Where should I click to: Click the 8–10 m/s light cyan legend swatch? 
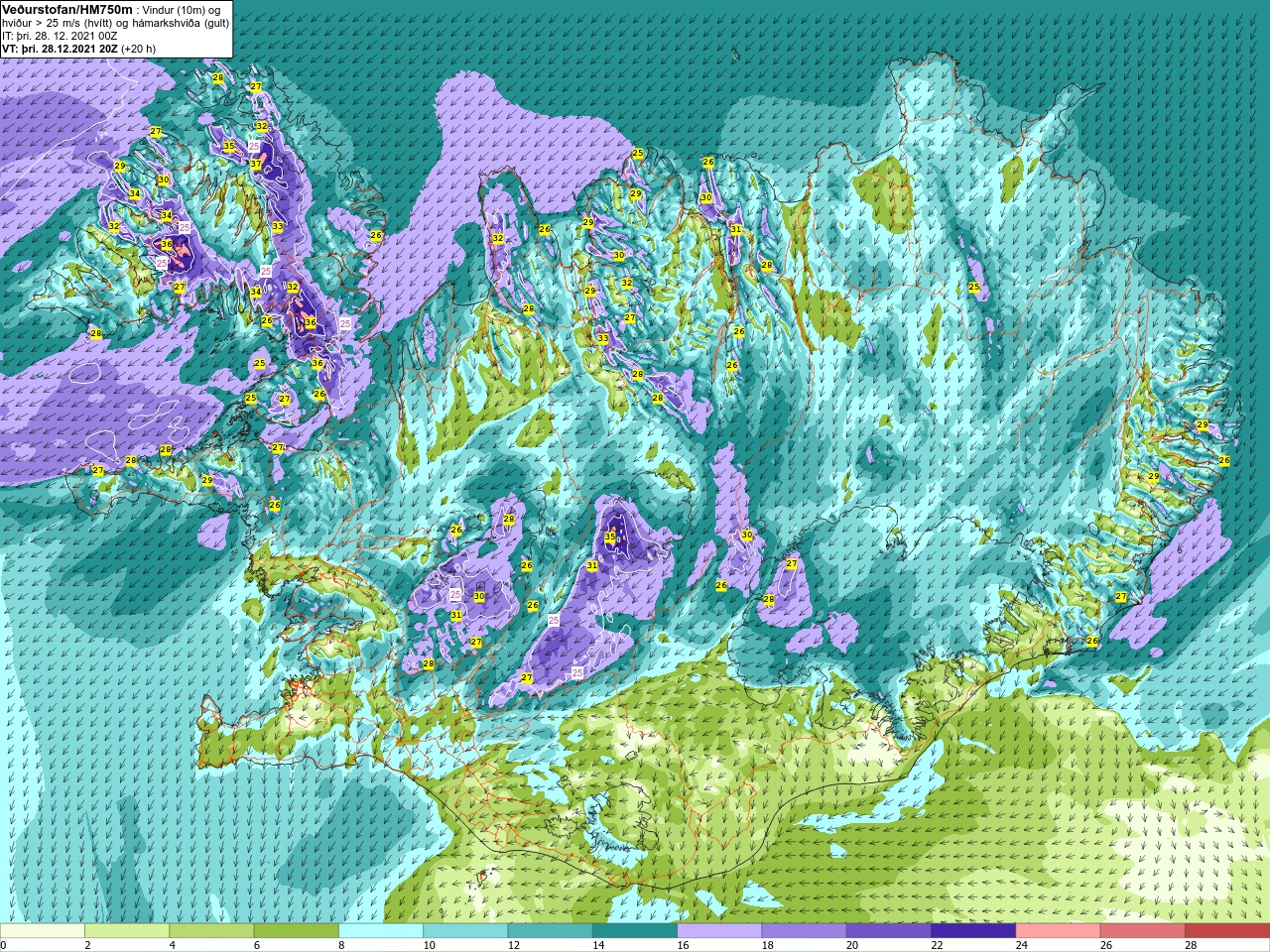pos(381,931)
